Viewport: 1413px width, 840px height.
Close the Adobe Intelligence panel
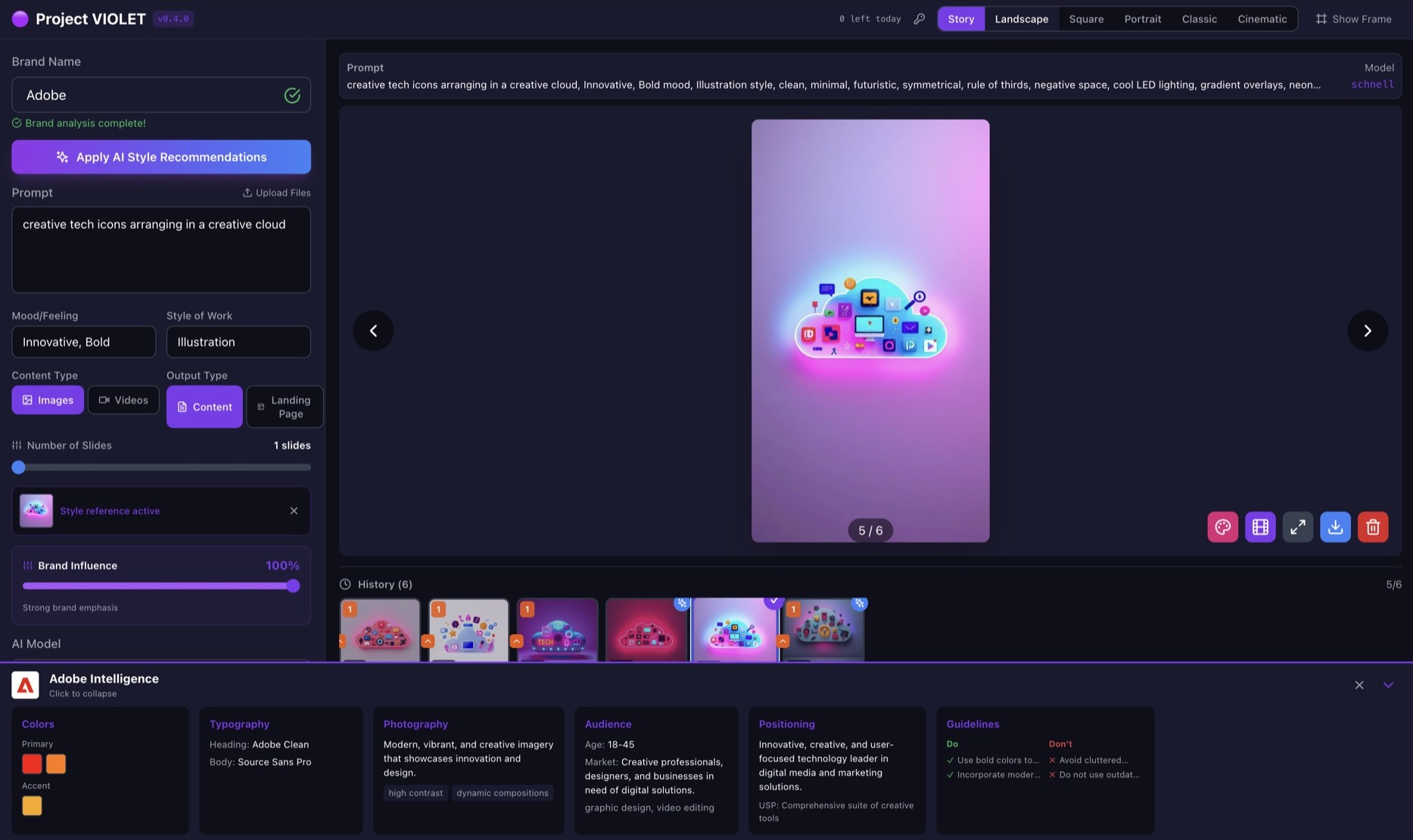pyautogui.click(x=1359, y=685)
